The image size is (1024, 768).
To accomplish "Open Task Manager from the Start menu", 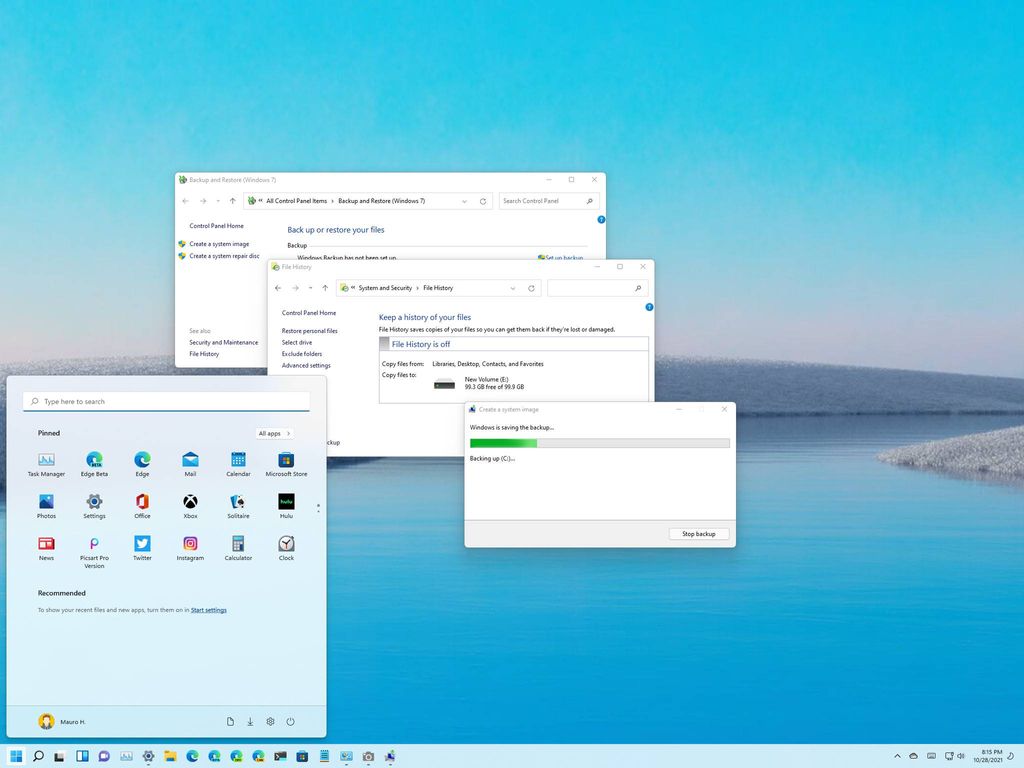I will (46, 462).
